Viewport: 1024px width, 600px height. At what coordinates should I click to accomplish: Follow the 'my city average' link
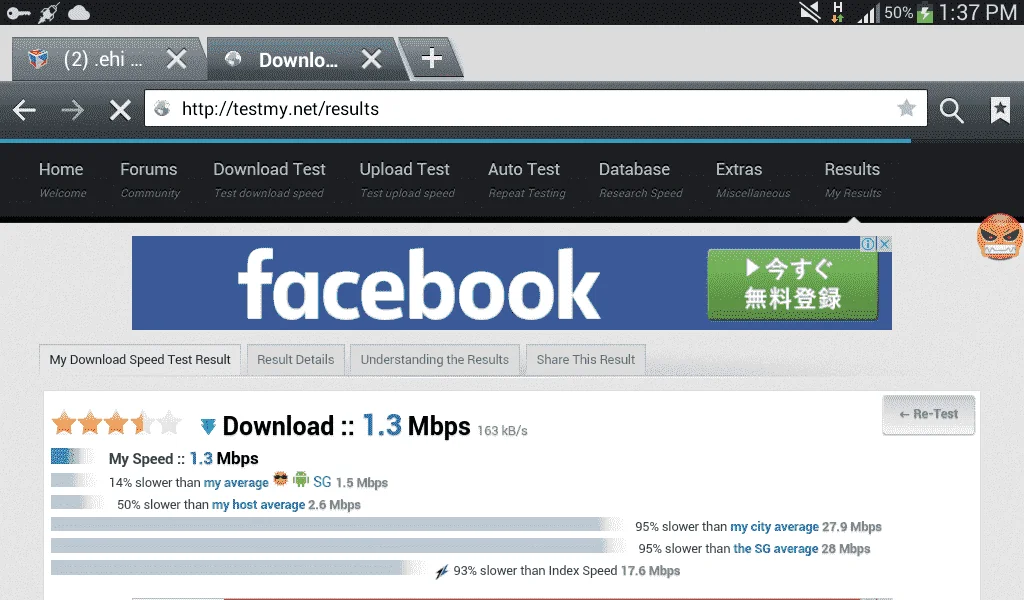tap(774, 527)
